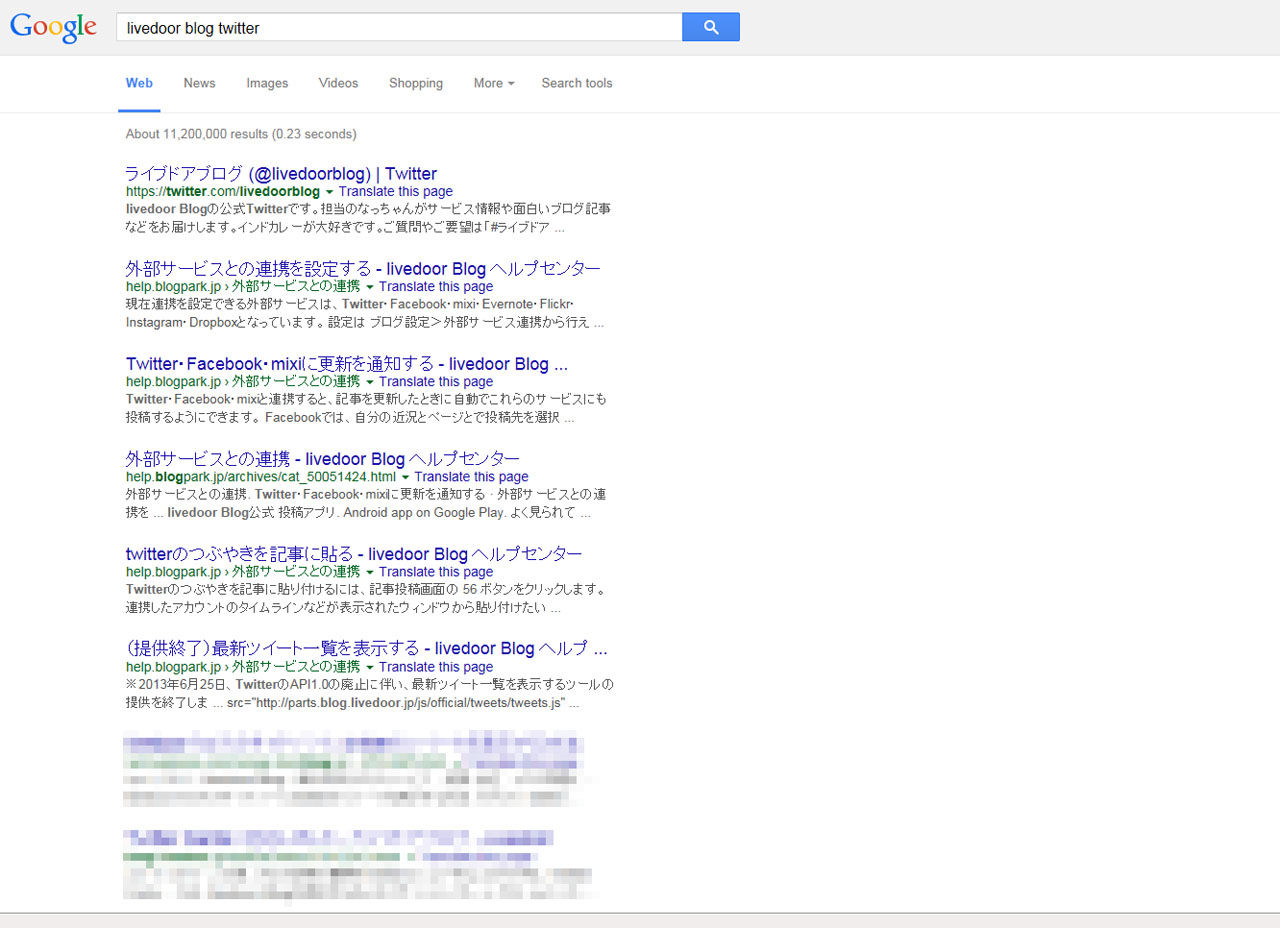Screen dimensions: 1280x928
Task: Translate the Twitter・Facebook・mixiに更新を通知する result
Action: tap(436, 381)
